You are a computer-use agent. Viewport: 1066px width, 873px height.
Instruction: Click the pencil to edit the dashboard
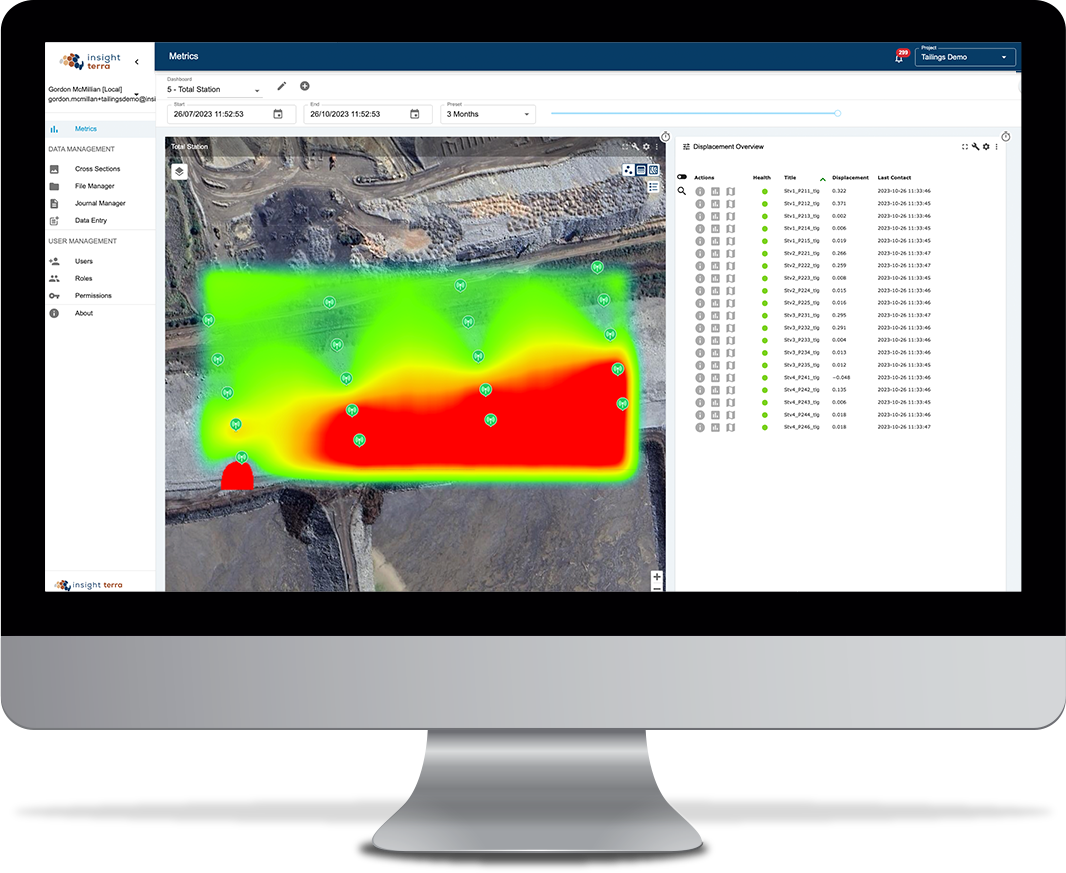[x=281, y=86]
